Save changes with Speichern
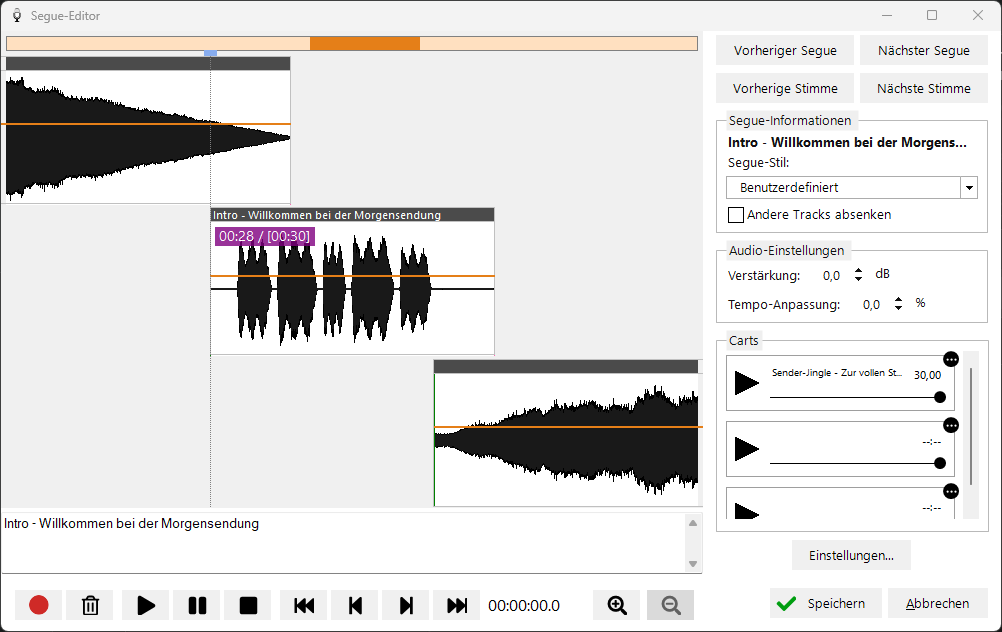Image resolution: width=1002 pixels, height=632 pixels. 826,603
